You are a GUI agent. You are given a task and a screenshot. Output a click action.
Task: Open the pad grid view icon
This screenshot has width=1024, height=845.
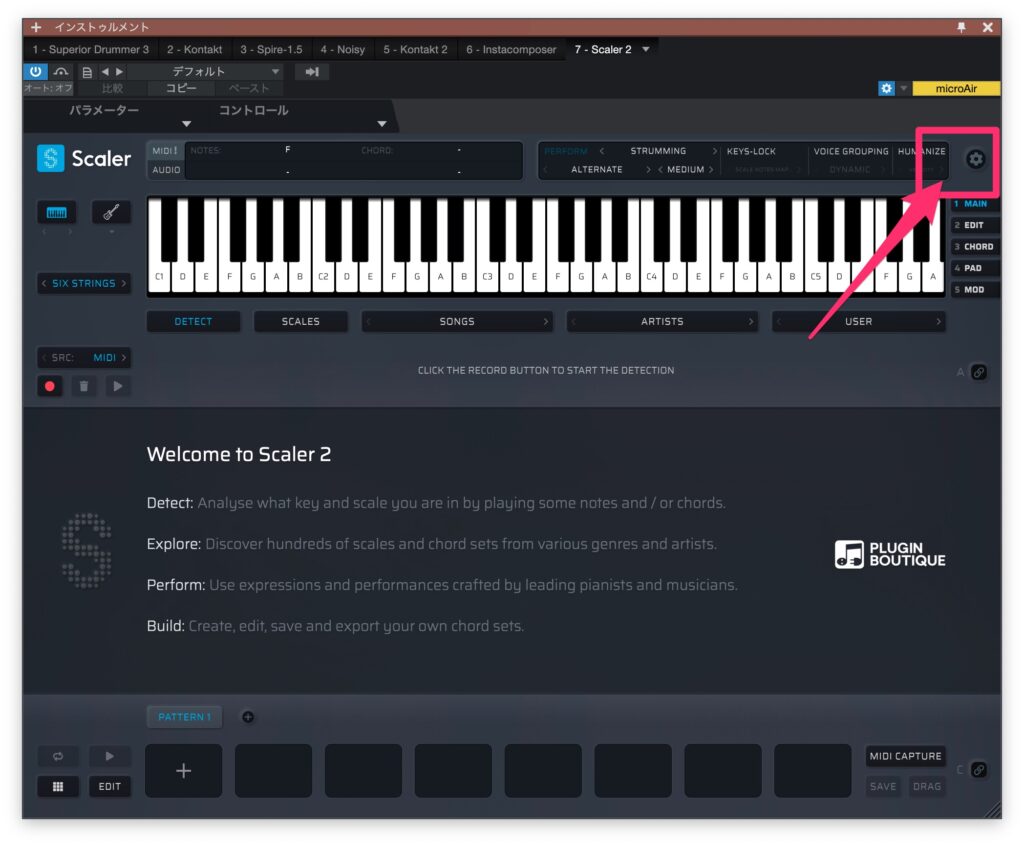tap(58, 786)
